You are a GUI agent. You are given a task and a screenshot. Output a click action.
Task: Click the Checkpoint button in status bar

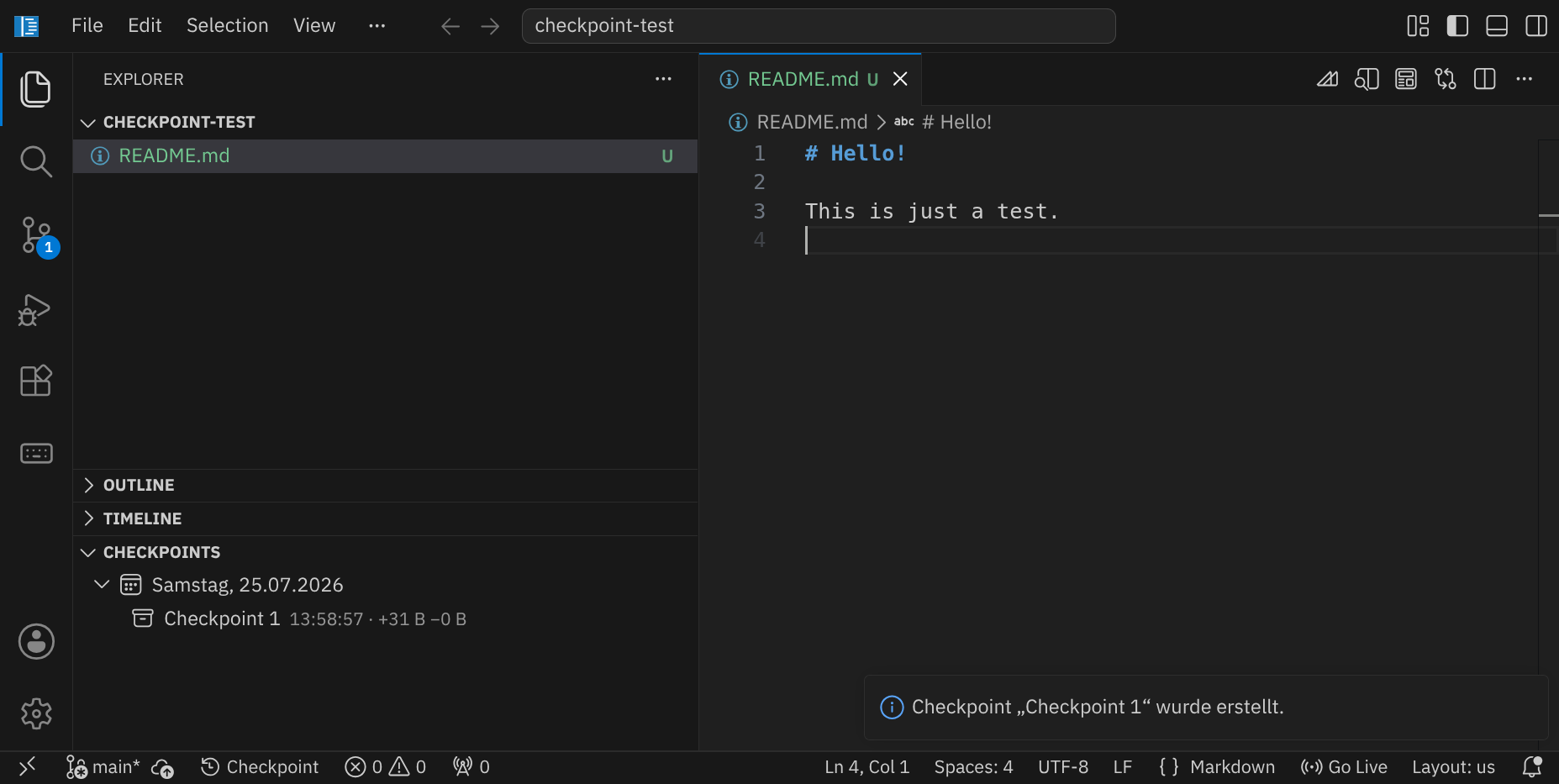click(x=260, y=767)
